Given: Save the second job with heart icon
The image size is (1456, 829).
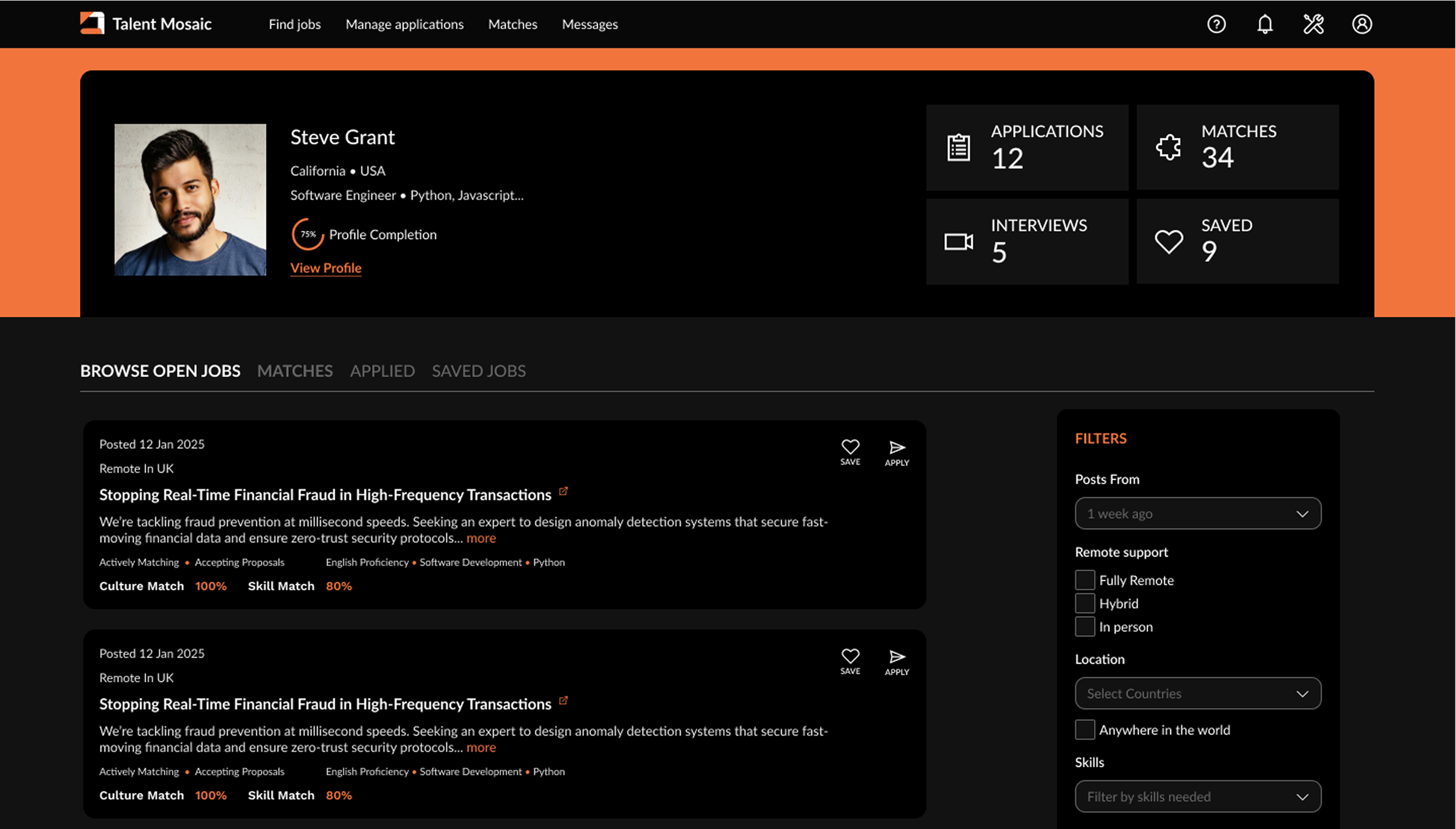Looking at the screenshot, I should [850, 656].
